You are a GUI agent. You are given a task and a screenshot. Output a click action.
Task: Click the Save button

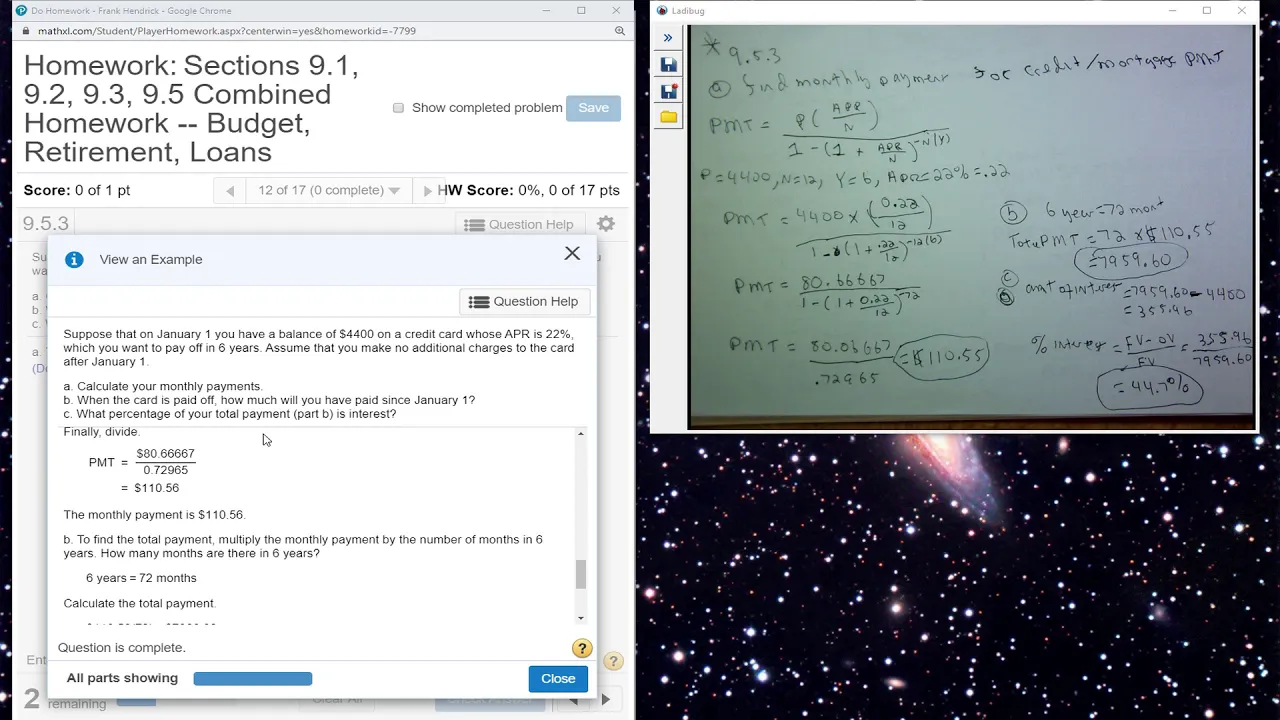point(593,108)
